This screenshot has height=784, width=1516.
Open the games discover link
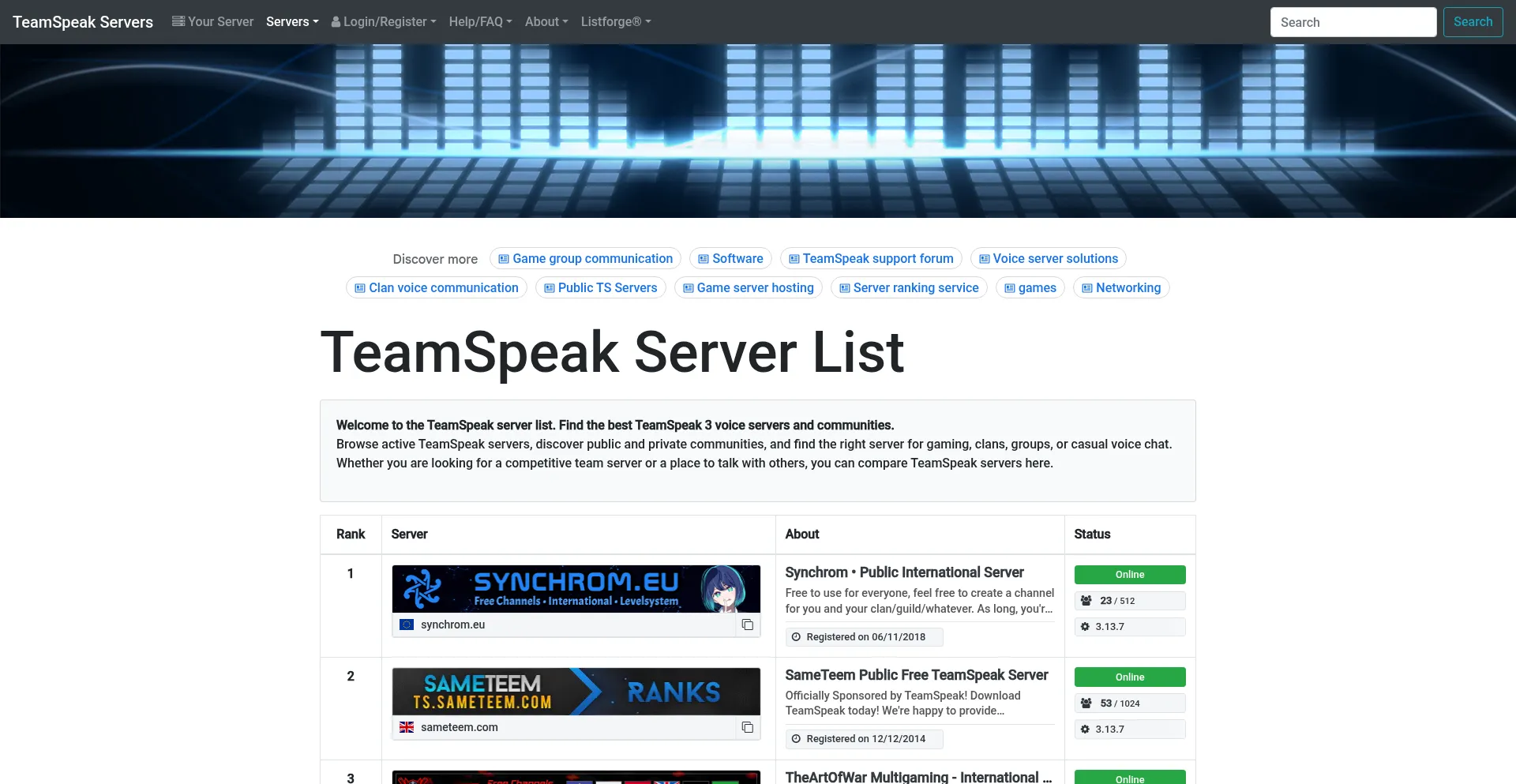coord(1030,287)
